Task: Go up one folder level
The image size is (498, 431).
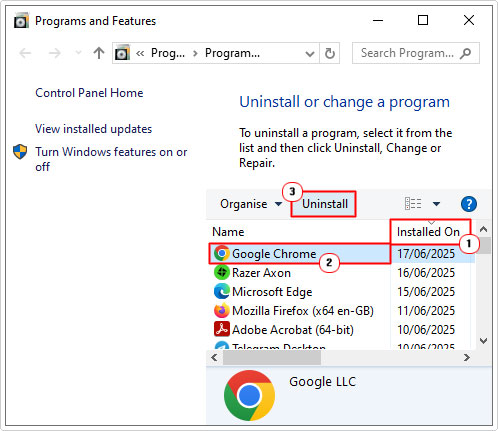Action: point(99,53)
